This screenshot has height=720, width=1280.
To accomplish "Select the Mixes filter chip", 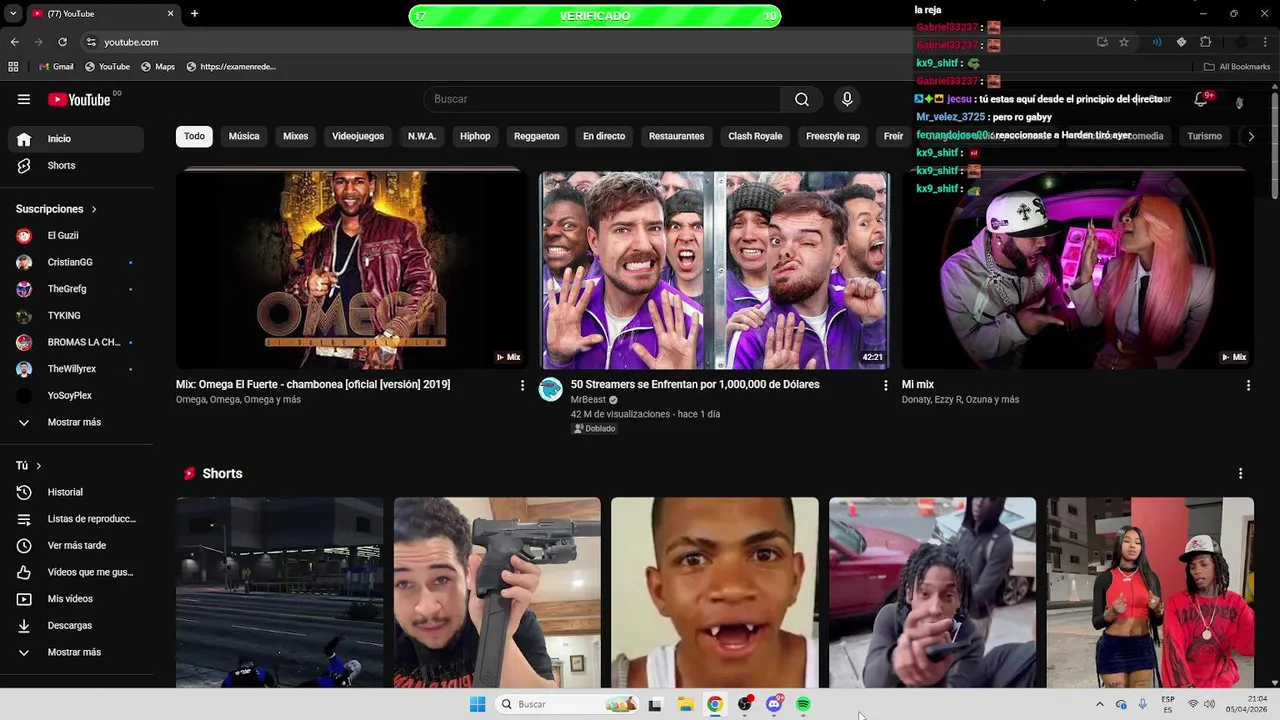I will point(296,136).
